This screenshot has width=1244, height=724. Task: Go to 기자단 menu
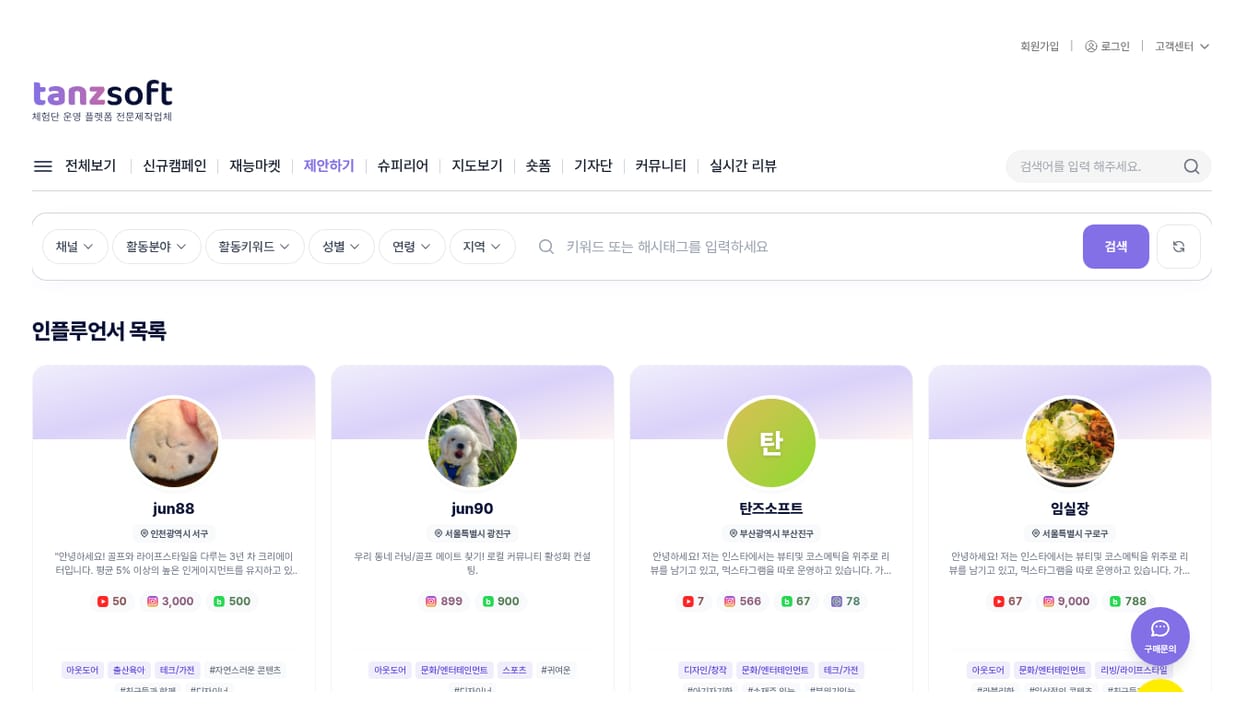[593, 166]
